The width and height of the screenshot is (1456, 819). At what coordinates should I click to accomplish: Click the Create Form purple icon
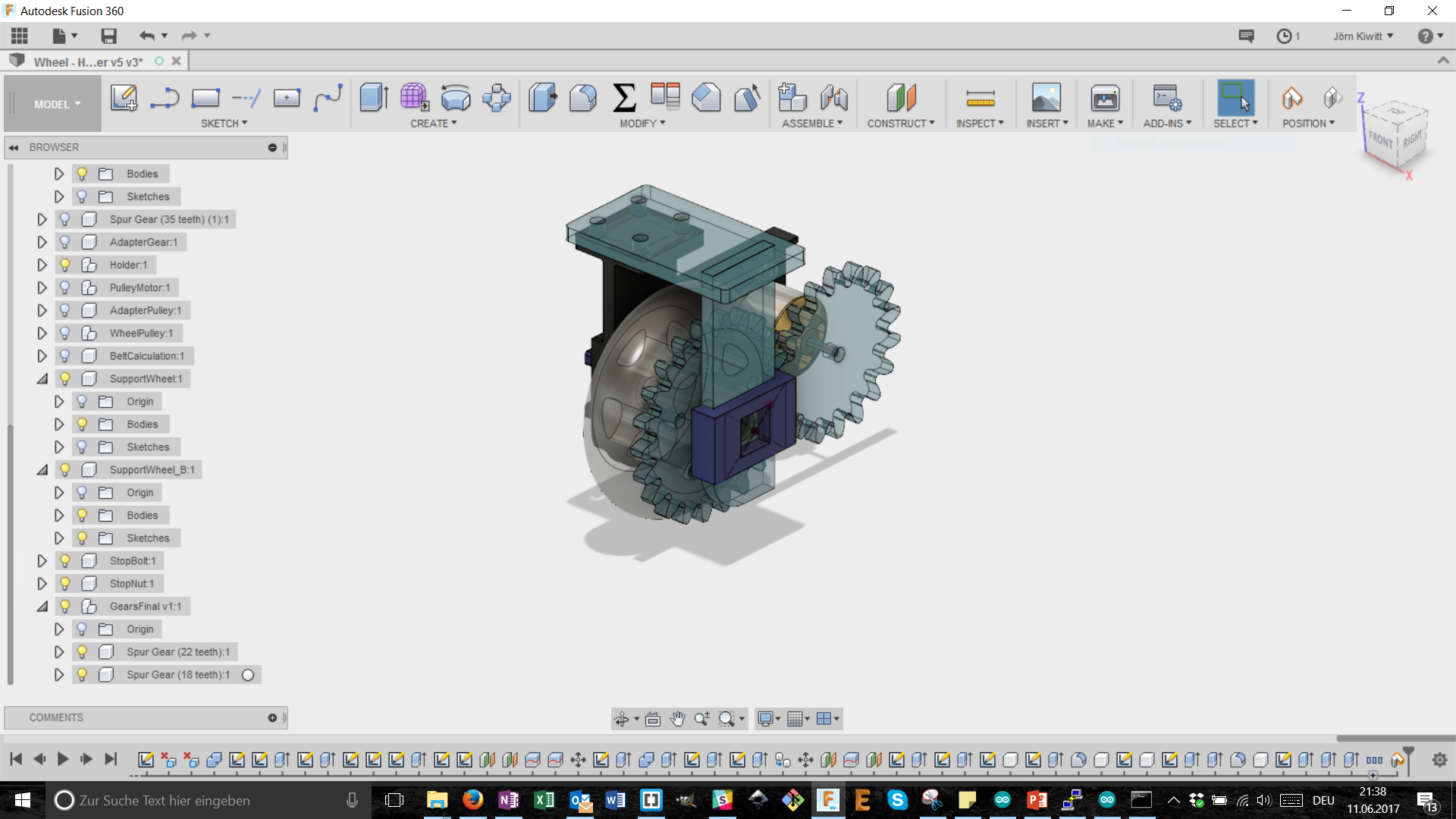point(414,98)
